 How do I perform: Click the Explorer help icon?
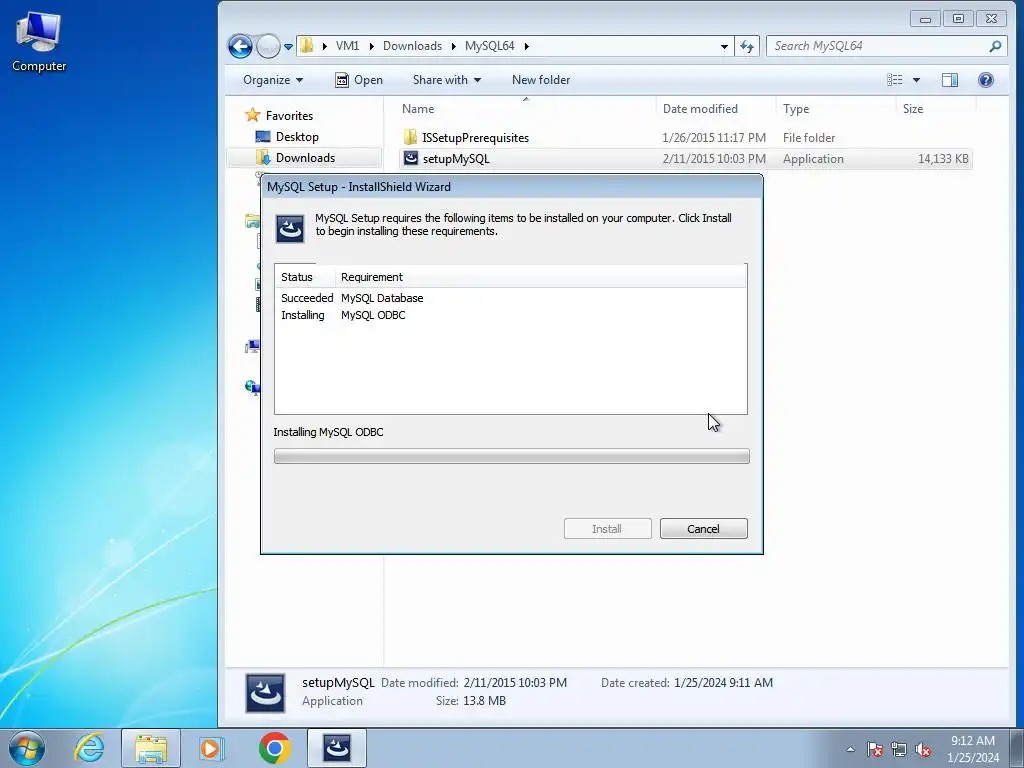[x=985, y=80]
